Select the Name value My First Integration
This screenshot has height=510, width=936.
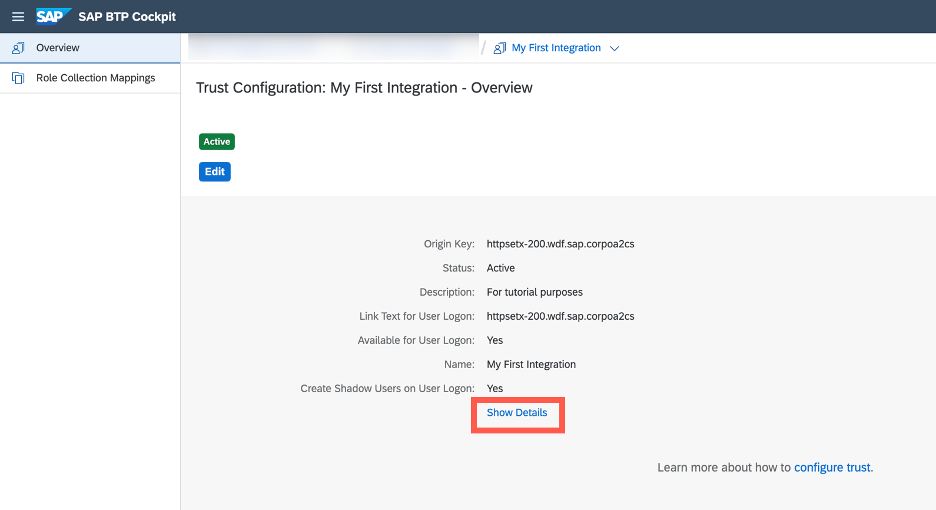[x=531, y=364]
